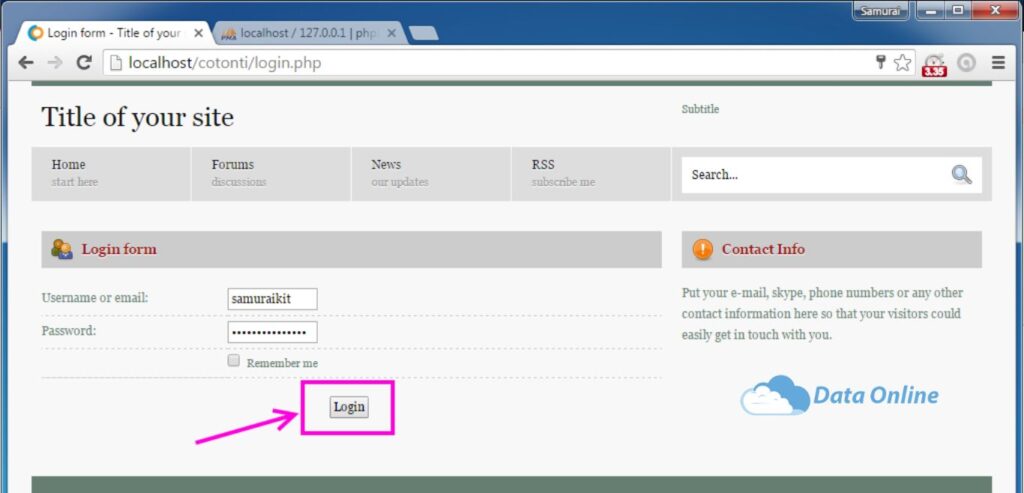
Task: Click the search magnifier icon
Action: 961,174
